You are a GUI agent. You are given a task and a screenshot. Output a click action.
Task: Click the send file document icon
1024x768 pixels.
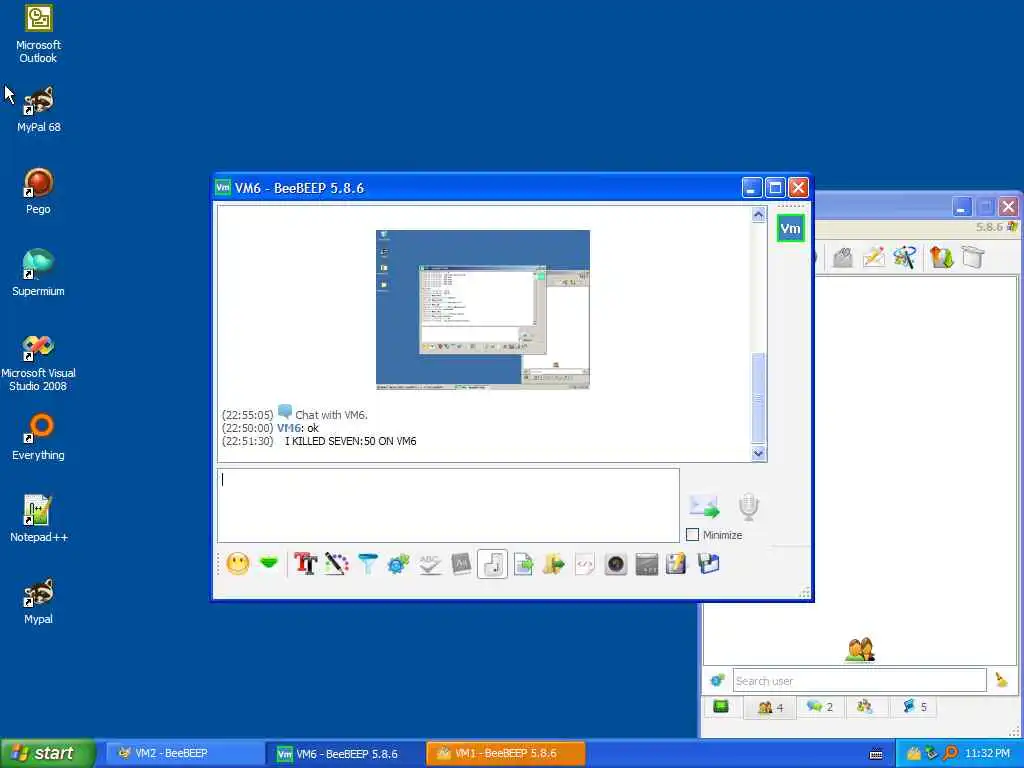pyautogui.click(x=523, y=564)
